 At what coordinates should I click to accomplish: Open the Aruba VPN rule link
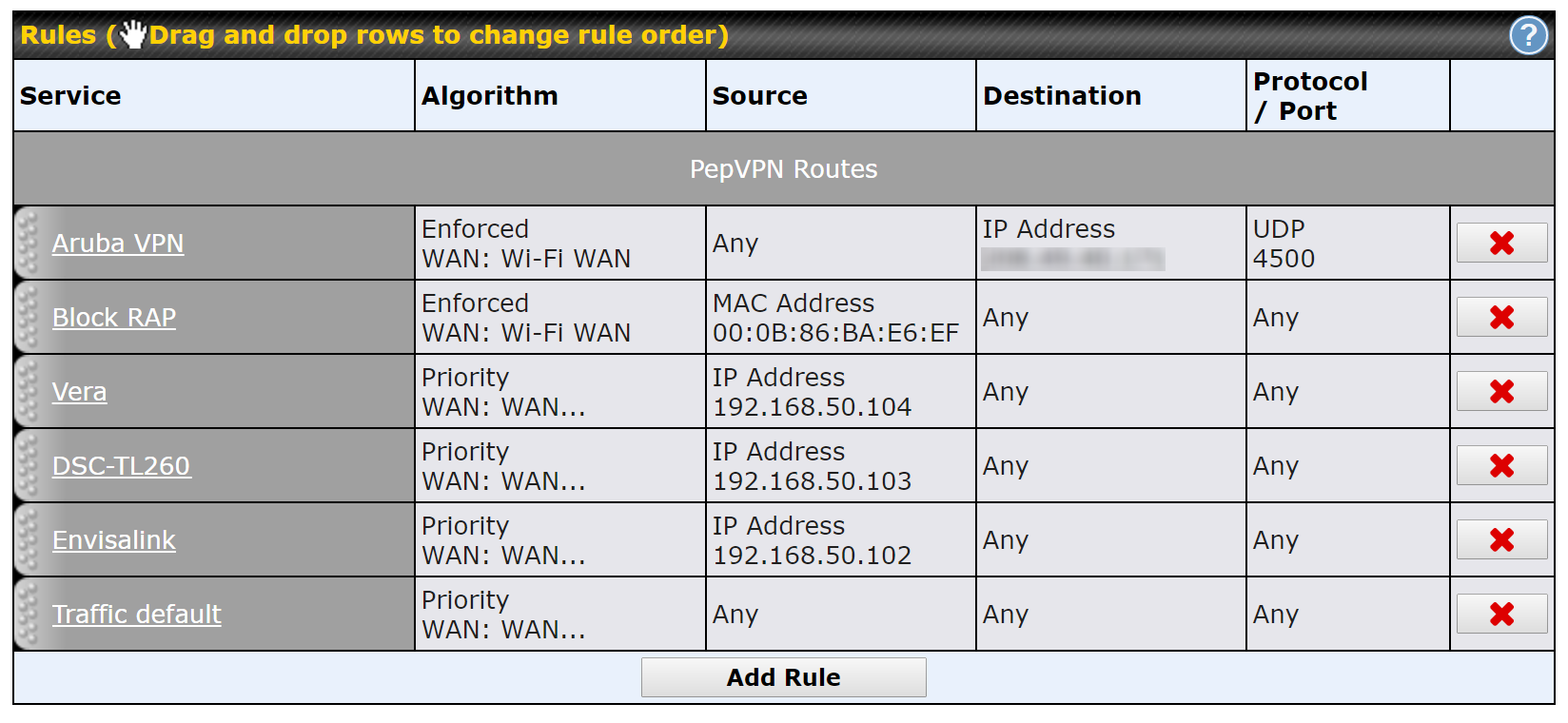(x=118, y=244)
